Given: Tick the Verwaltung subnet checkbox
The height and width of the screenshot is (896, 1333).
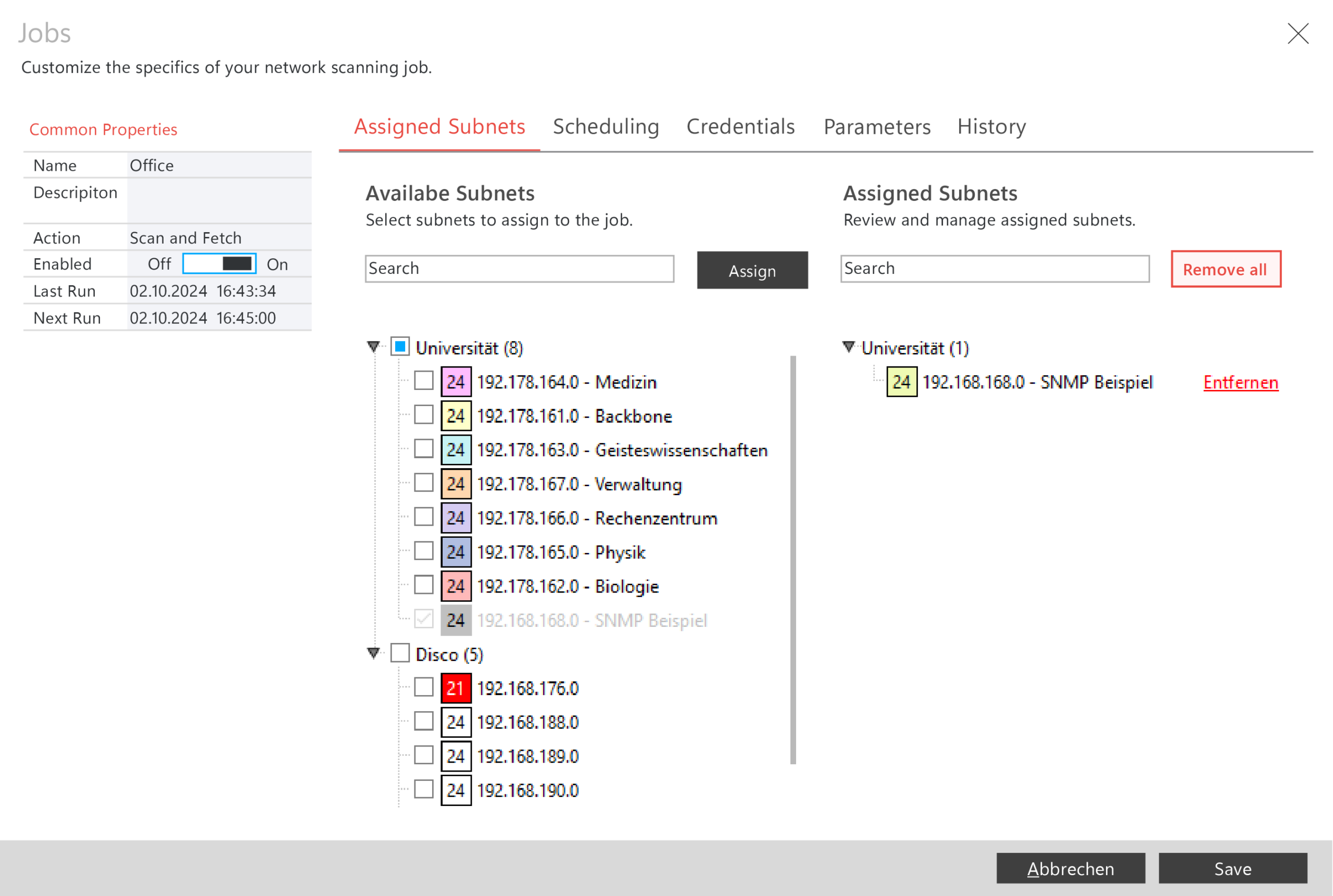Looking at the screenshot, I should coord(423,482).
